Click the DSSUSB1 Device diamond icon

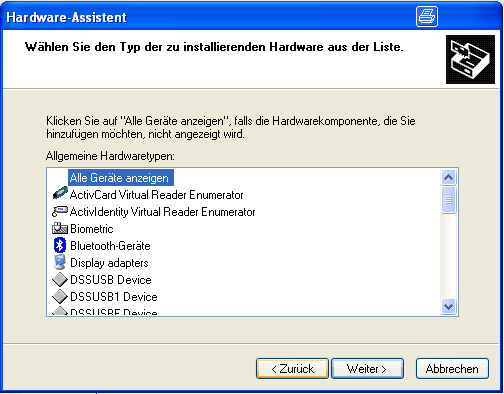[x=60, y=296]
